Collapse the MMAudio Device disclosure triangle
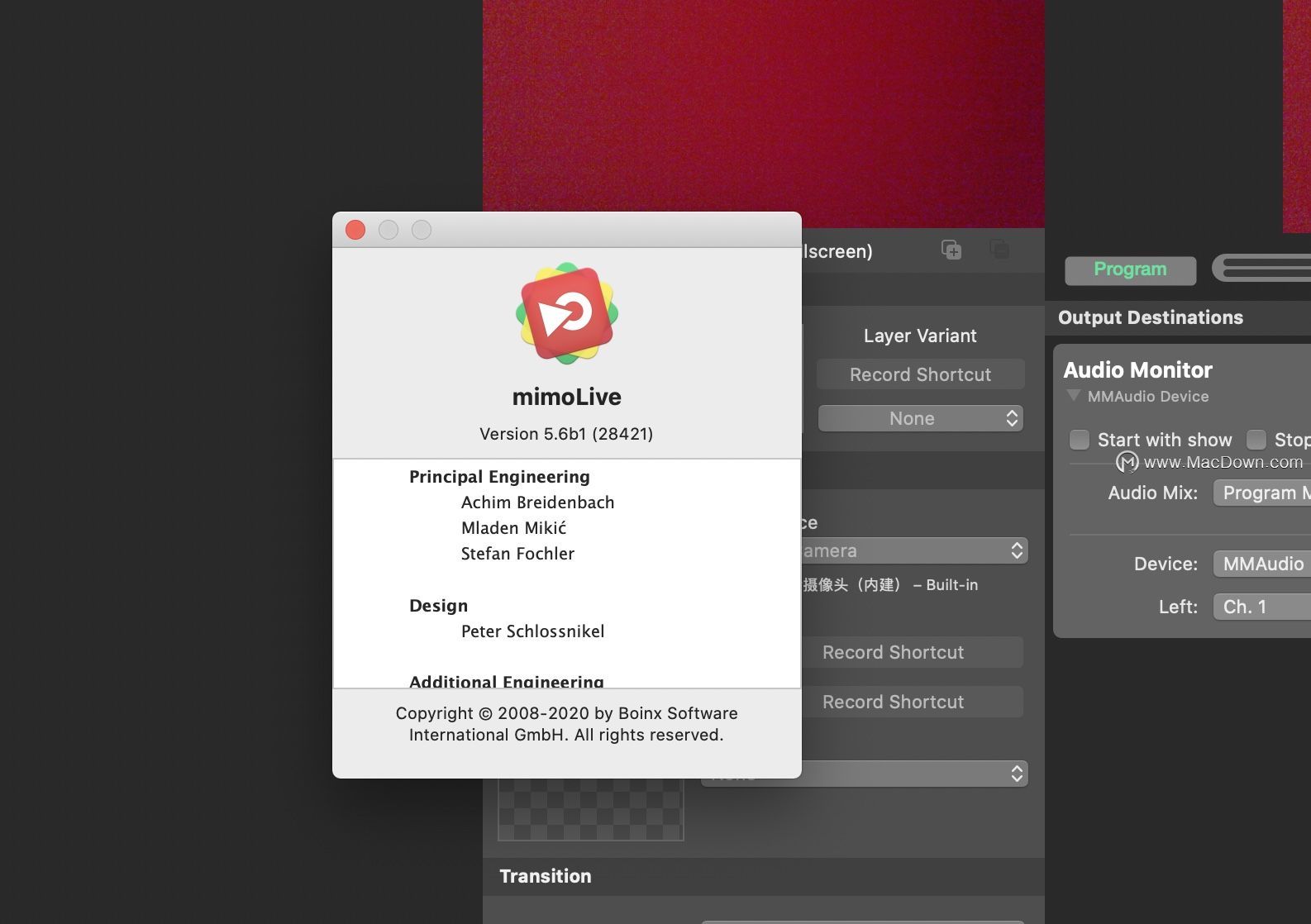Screen dimensions: 1311x924 point(1074,396)
